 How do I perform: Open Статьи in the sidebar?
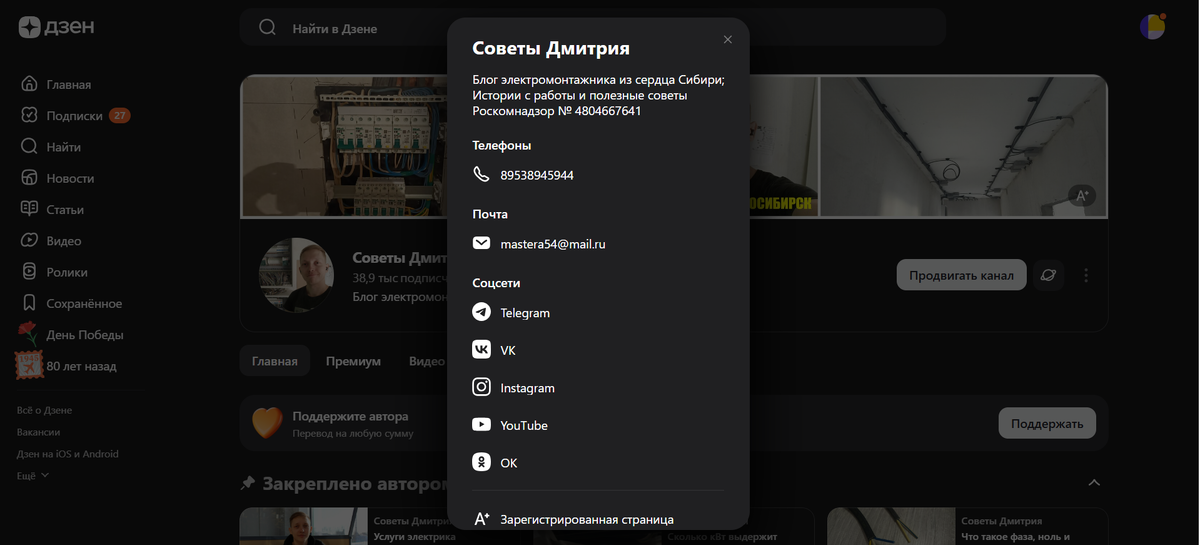click(x=65, y=210)
